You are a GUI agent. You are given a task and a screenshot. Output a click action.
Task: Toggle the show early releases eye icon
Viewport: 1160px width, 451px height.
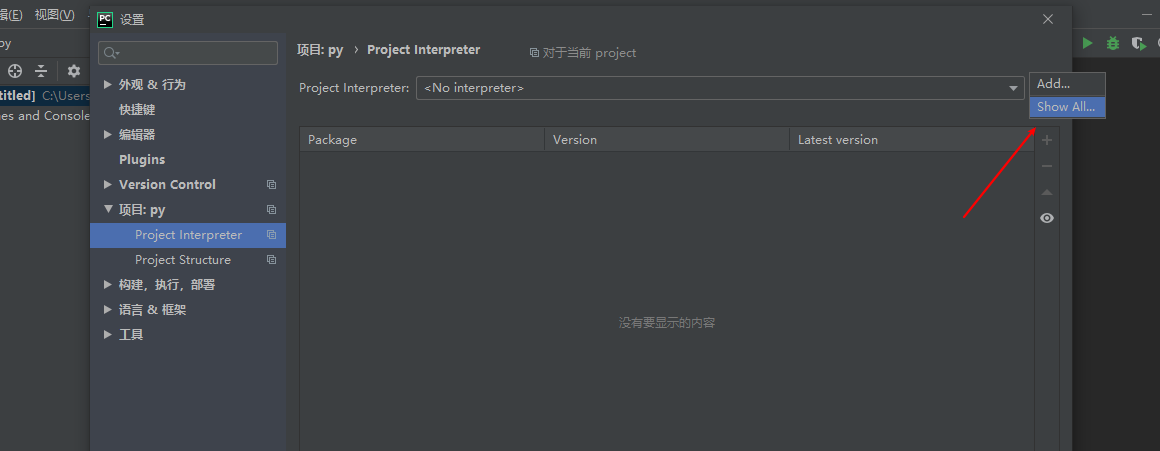pos(1047,218)
